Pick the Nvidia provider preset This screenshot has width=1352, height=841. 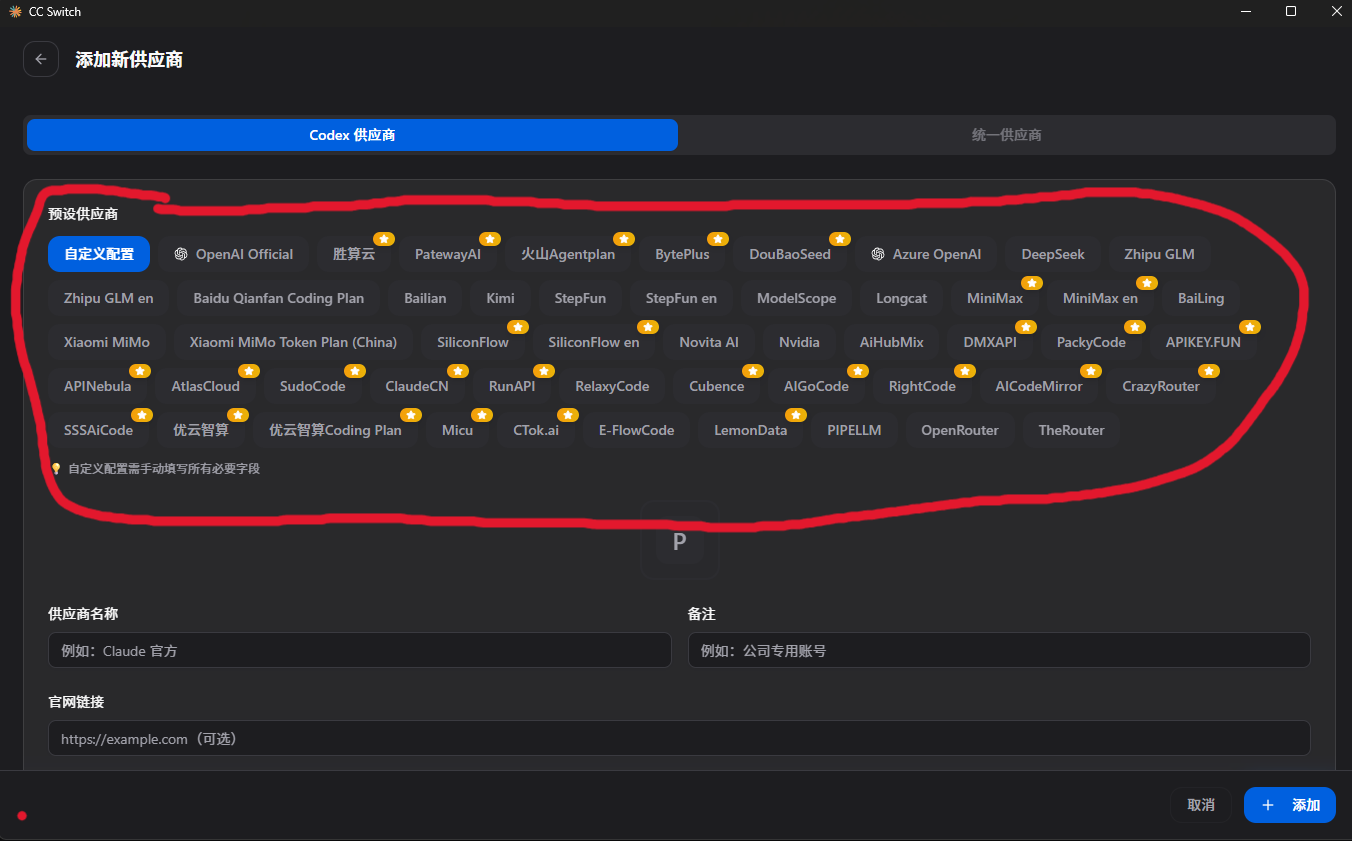(799, 342)
